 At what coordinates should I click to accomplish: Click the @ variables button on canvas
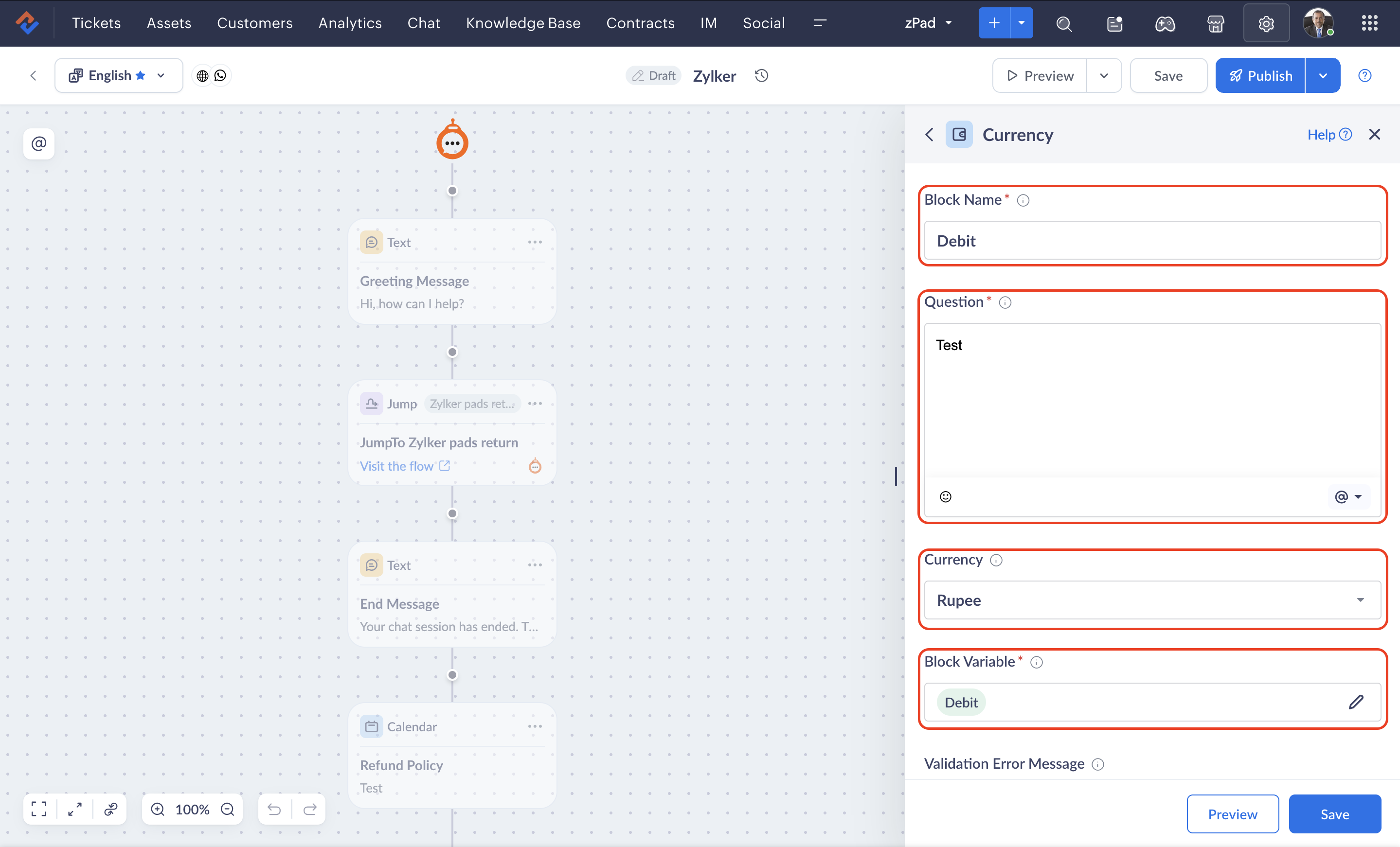(x=38, y=143)
